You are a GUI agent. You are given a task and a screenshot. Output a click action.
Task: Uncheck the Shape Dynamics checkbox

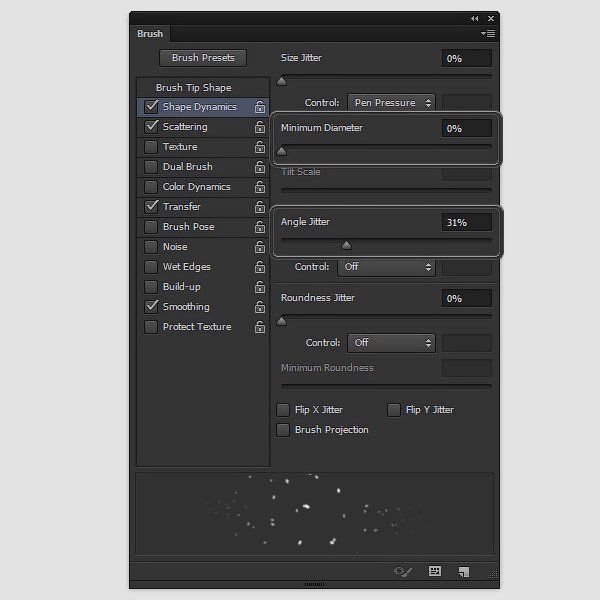click(151, 106)
